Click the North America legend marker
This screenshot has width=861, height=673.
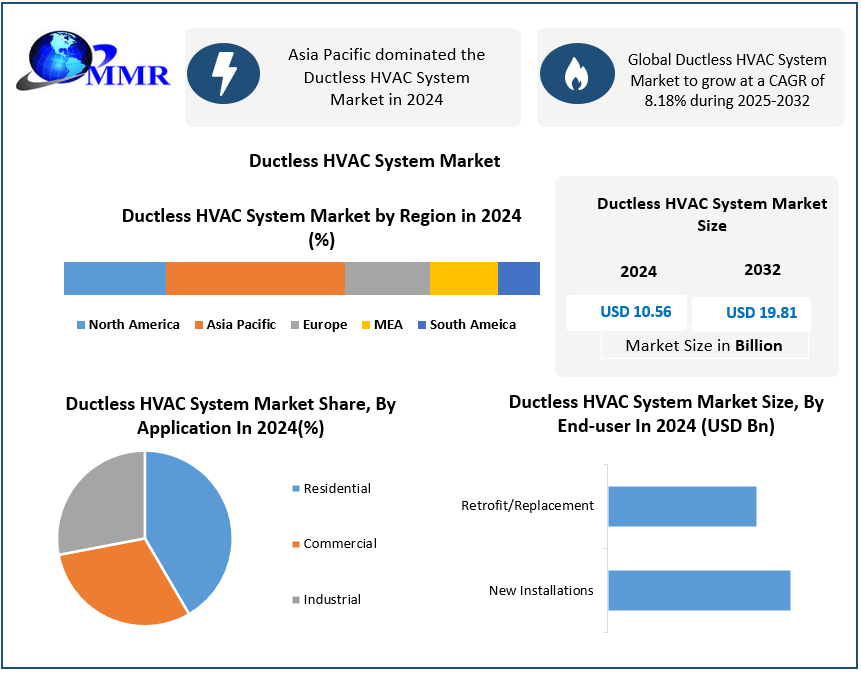coord(81,325)
